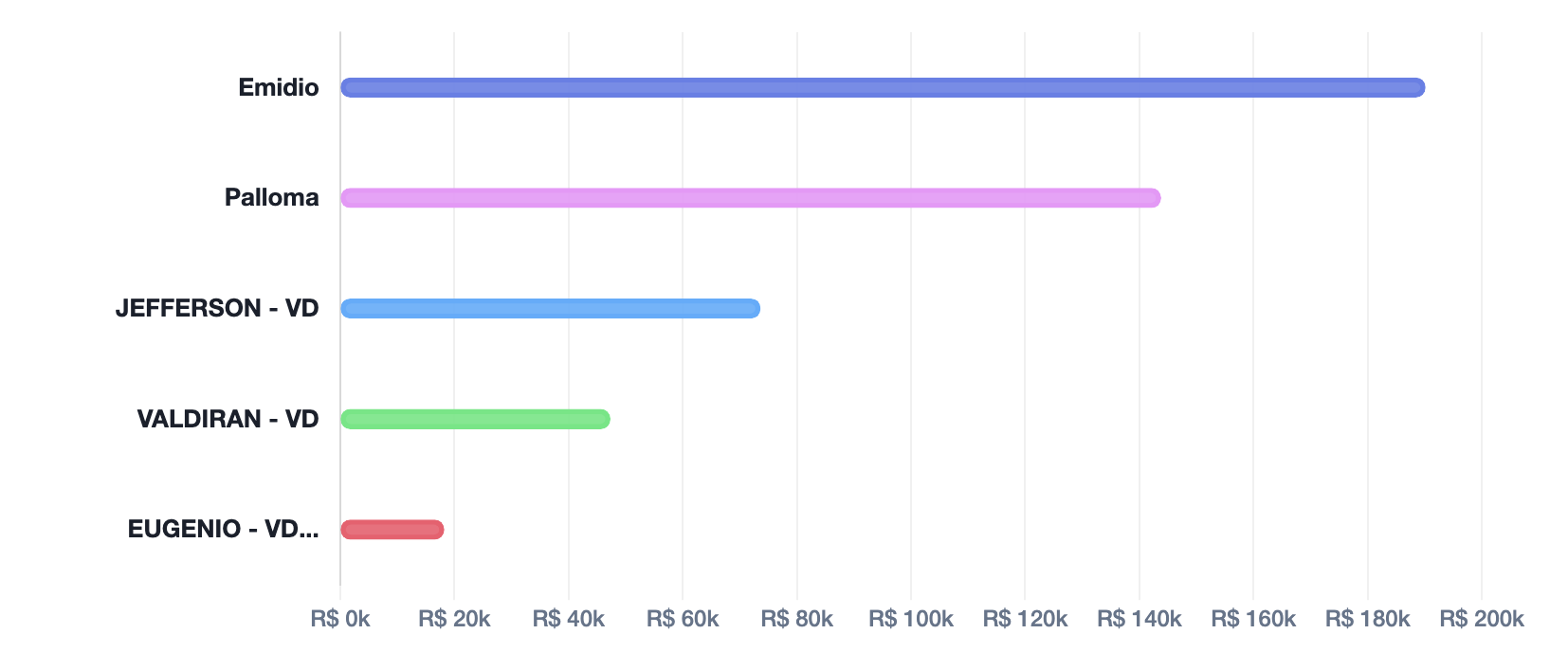Image resolution: width=1568 pixels, height=652 pixels.
Task: Select the R$ 80k axis label
Action: coord(797,620)
